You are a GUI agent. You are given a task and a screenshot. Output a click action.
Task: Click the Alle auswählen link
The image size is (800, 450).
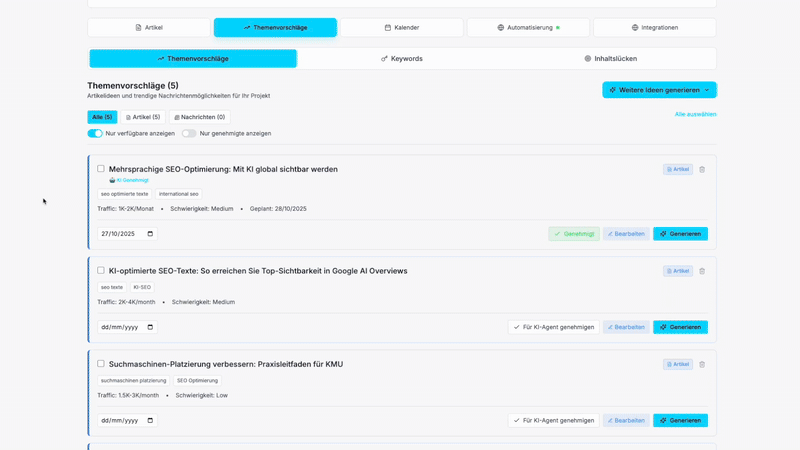coord(695,114)
